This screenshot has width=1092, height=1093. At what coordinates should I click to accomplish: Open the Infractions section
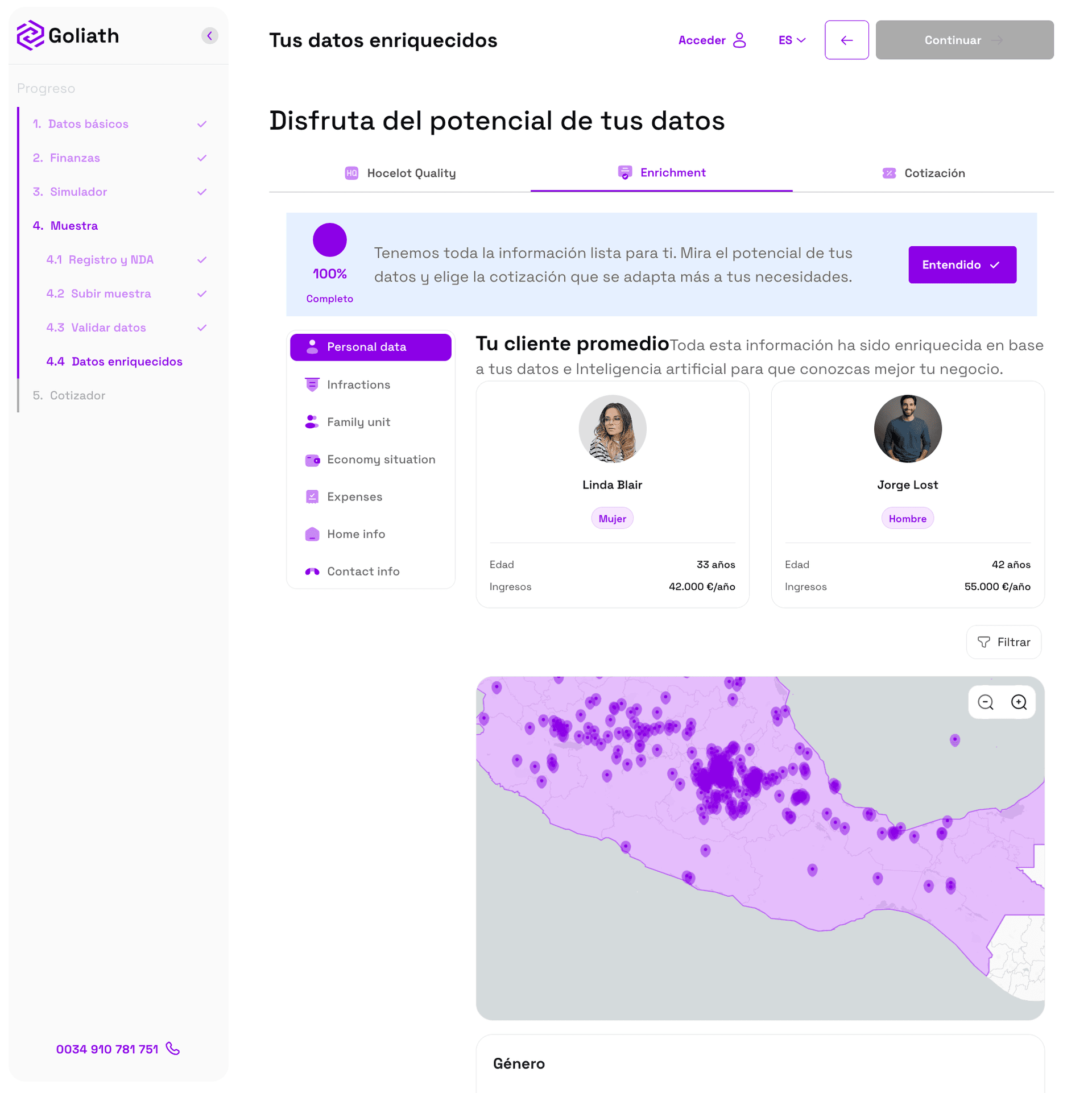pyautogui.click(x=358, y=384)
